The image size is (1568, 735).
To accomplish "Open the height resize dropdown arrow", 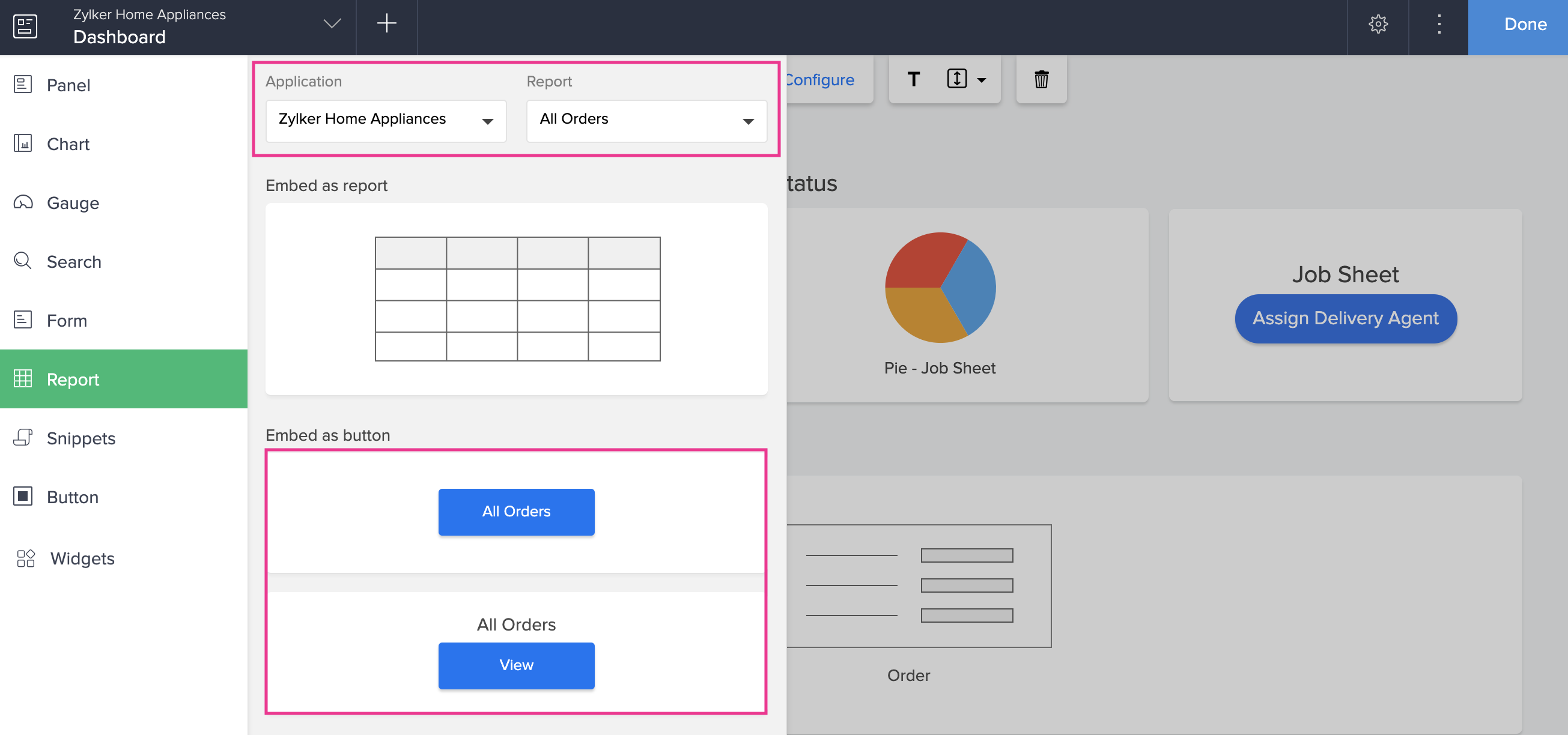I will 981,80.
